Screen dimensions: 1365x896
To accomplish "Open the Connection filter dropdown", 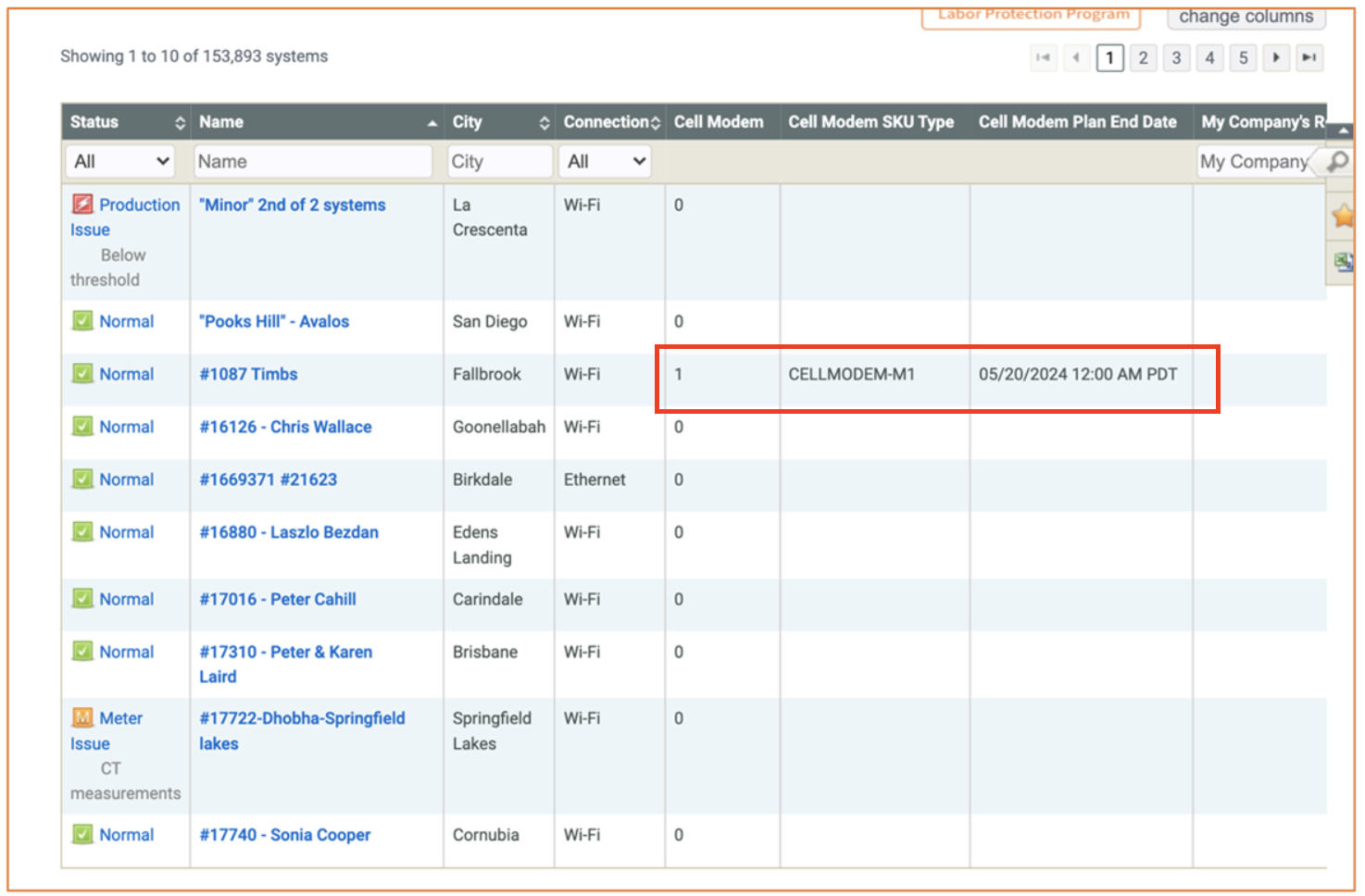I will (605, 162).
